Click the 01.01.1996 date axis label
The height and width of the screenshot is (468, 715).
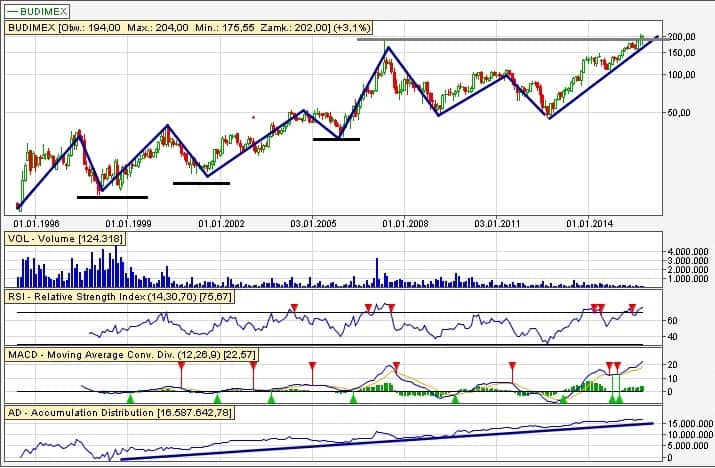[35, 224]
